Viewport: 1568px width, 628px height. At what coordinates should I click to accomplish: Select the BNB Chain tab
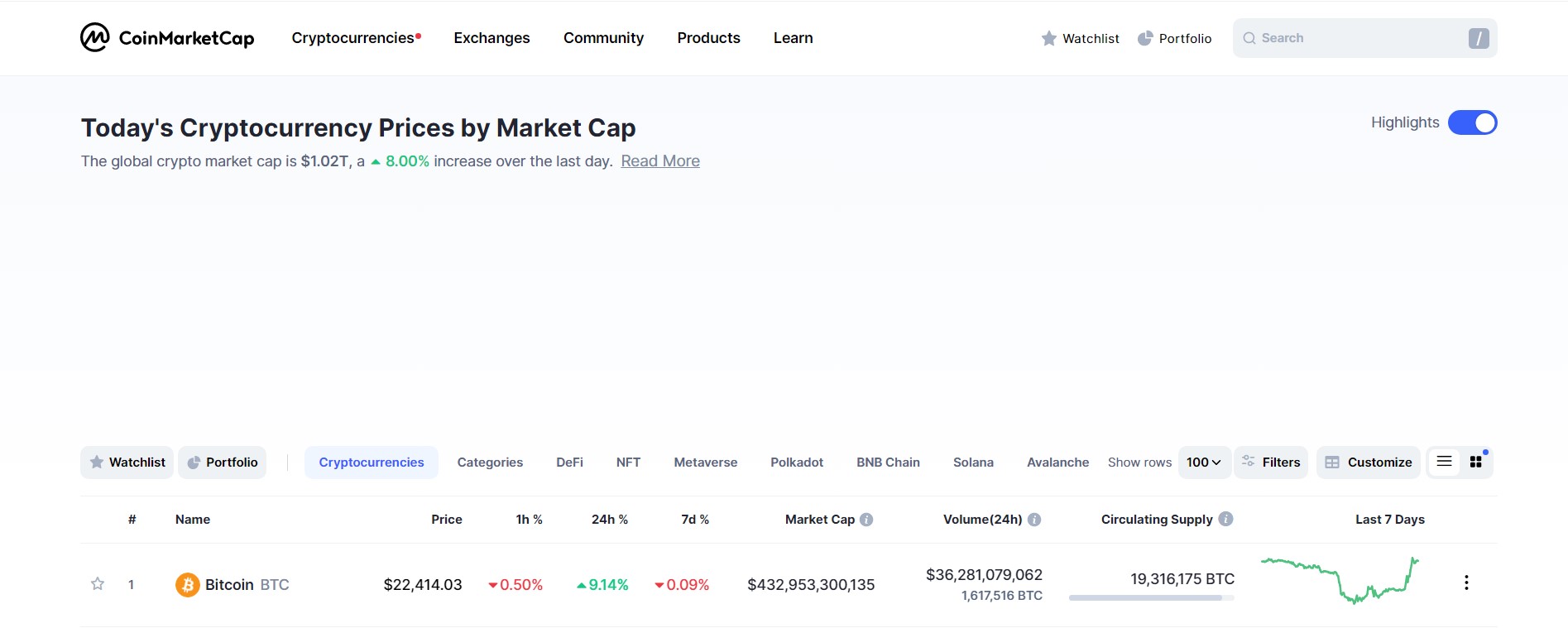click(888, 463)
